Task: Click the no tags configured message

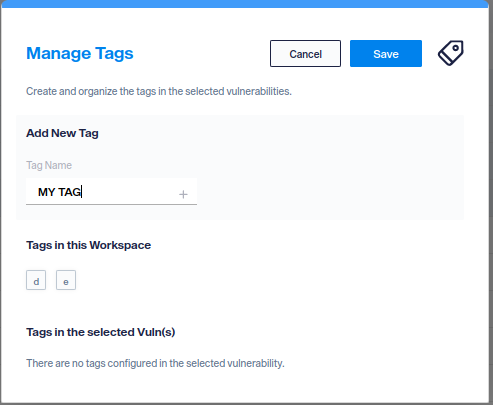Action: pyautogui.click(x=155, y=363)
